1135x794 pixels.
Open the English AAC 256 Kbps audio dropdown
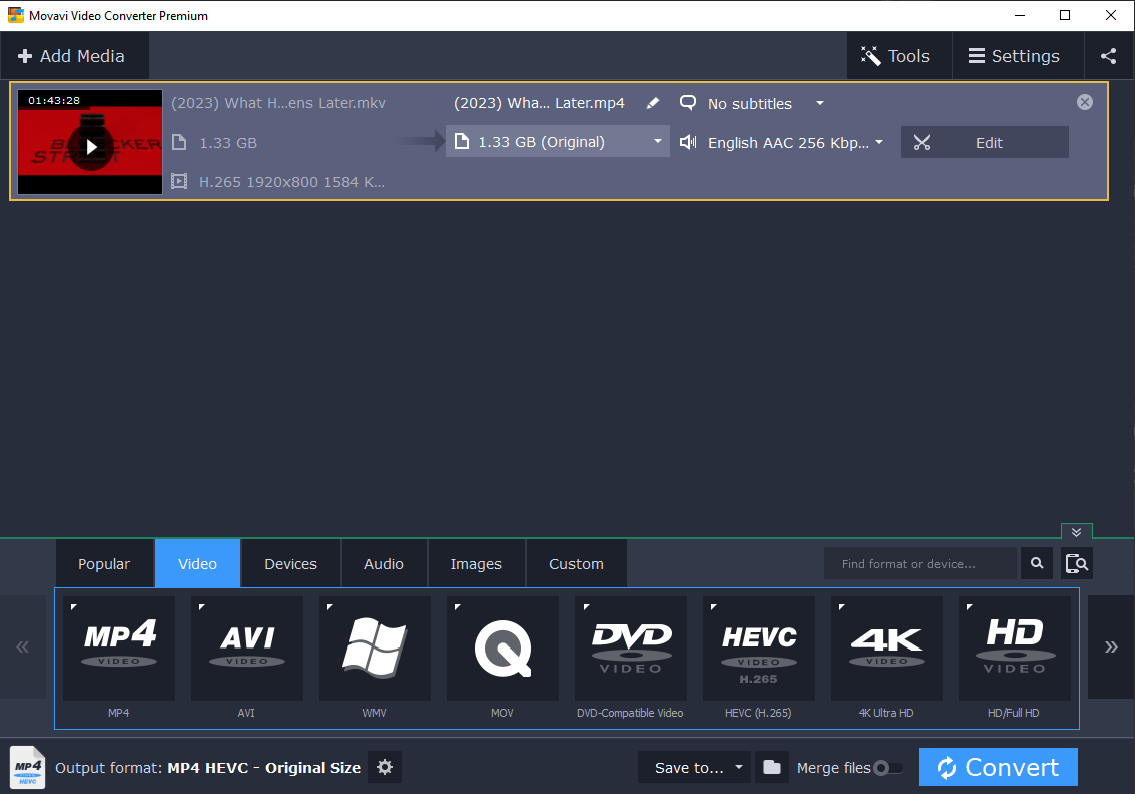[795, 143]
